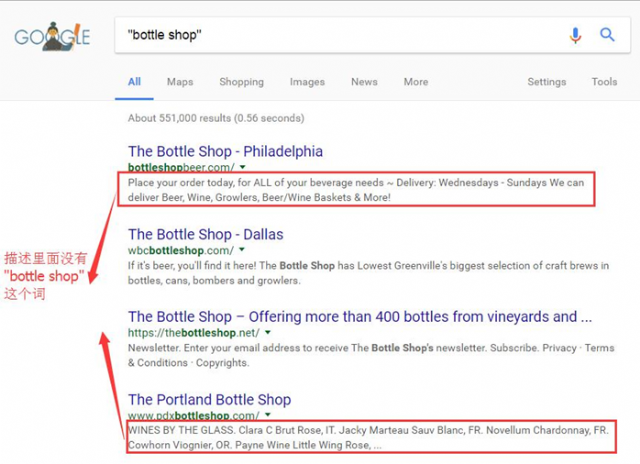The image size is (640, 464).
Task: Switch to the Maps tab
Action: click(180, 82)
